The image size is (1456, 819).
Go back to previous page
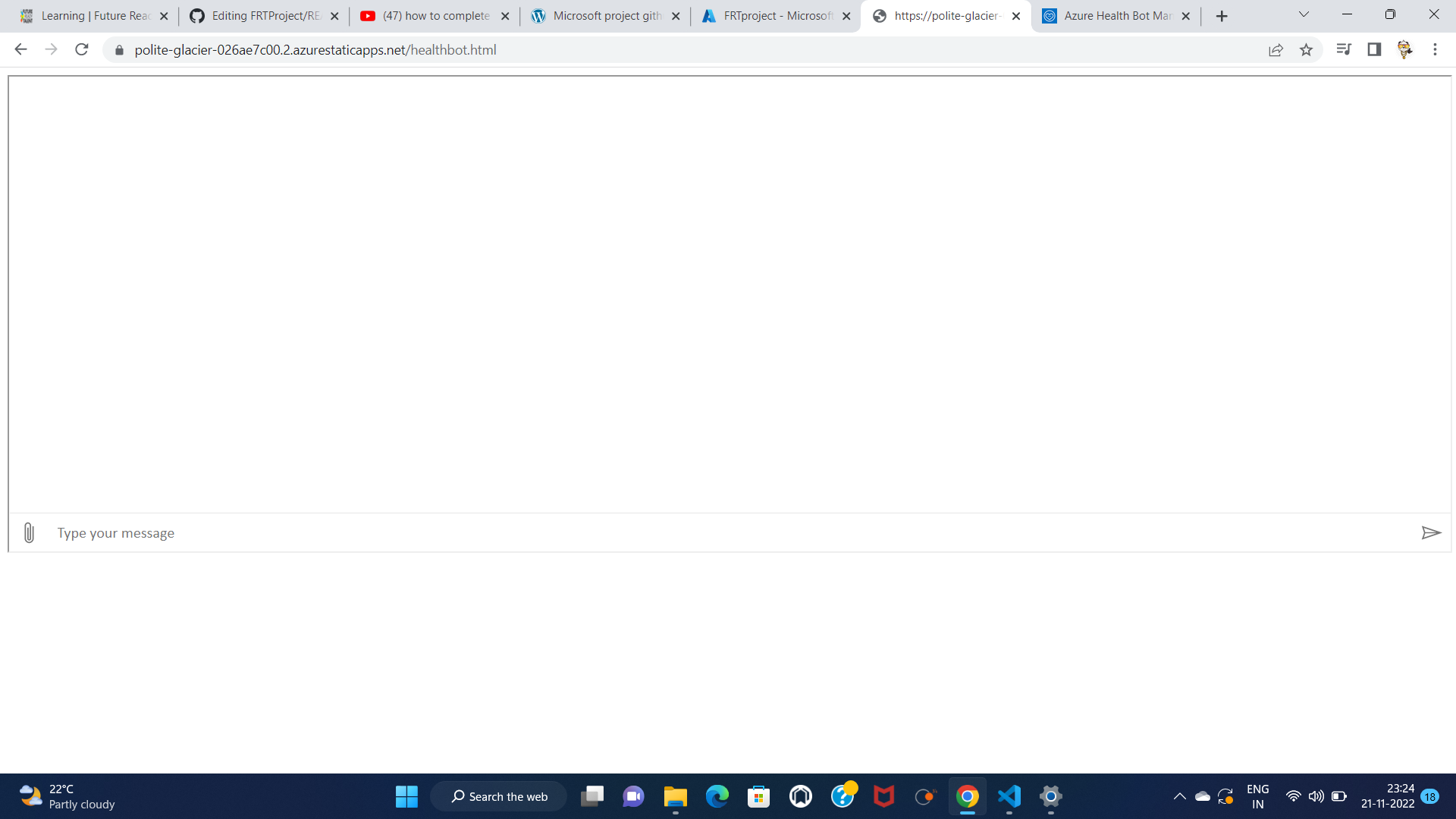pos(20,50)
